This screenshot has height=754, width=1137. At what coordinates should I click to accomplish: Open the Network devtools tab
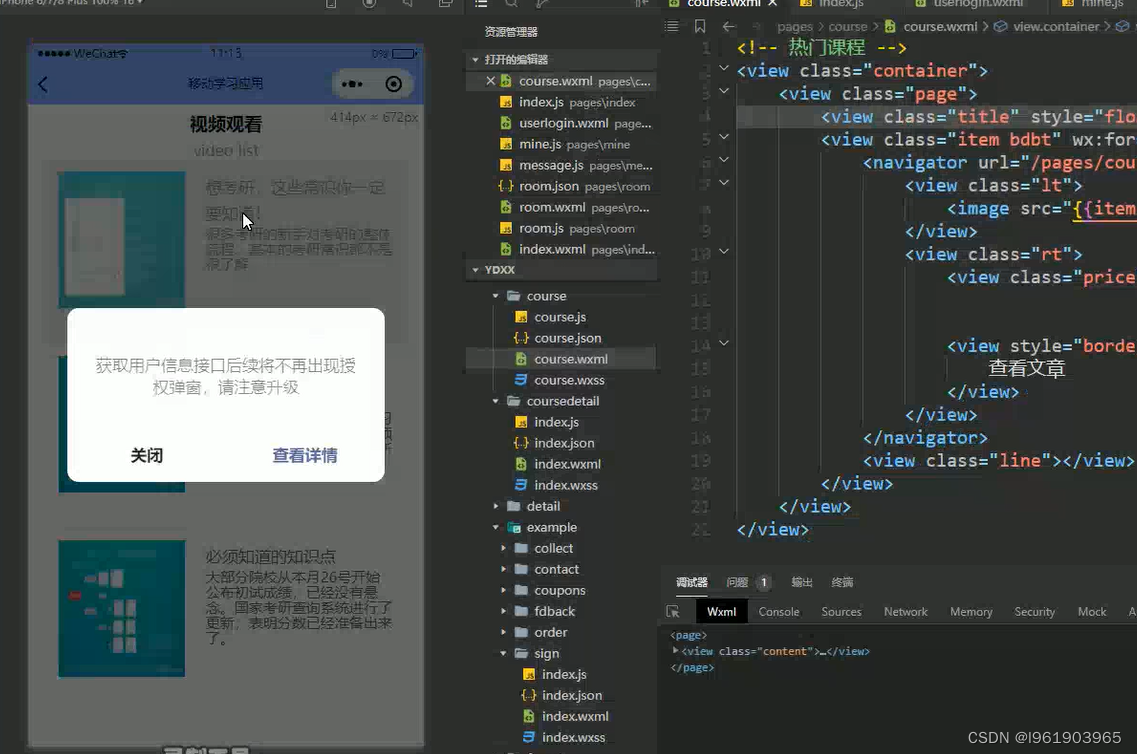click(906, 612)
